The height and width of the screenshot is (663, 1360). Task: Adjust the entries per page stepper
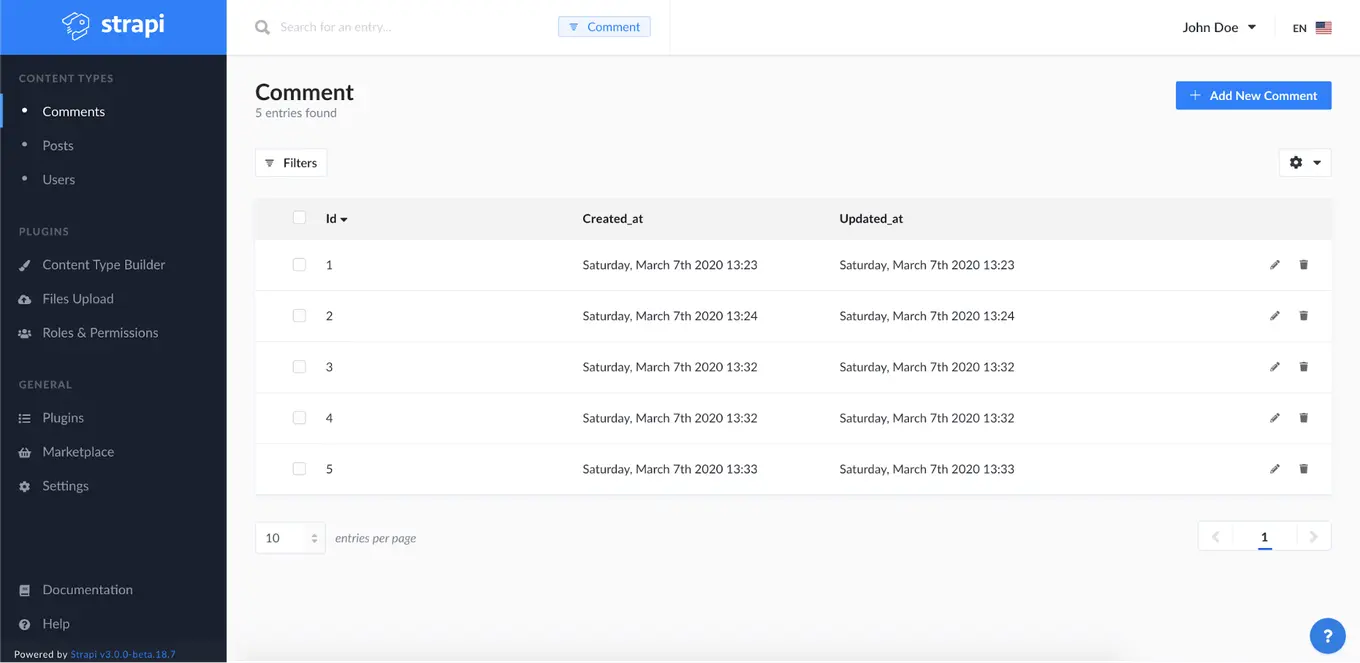(x=315, y=537)
